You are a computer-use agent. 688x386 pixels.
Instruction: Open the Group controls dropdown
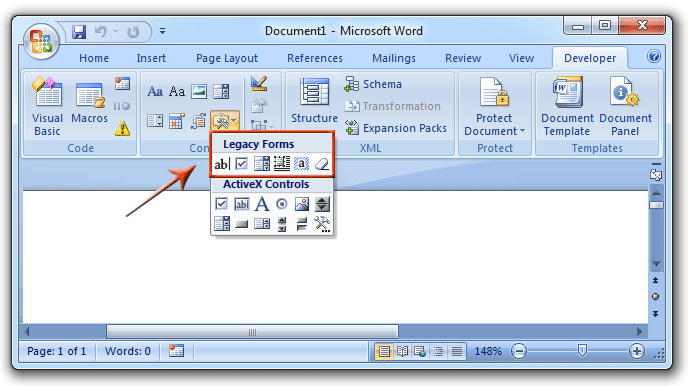pyautogui.click(x=262, y=126)
